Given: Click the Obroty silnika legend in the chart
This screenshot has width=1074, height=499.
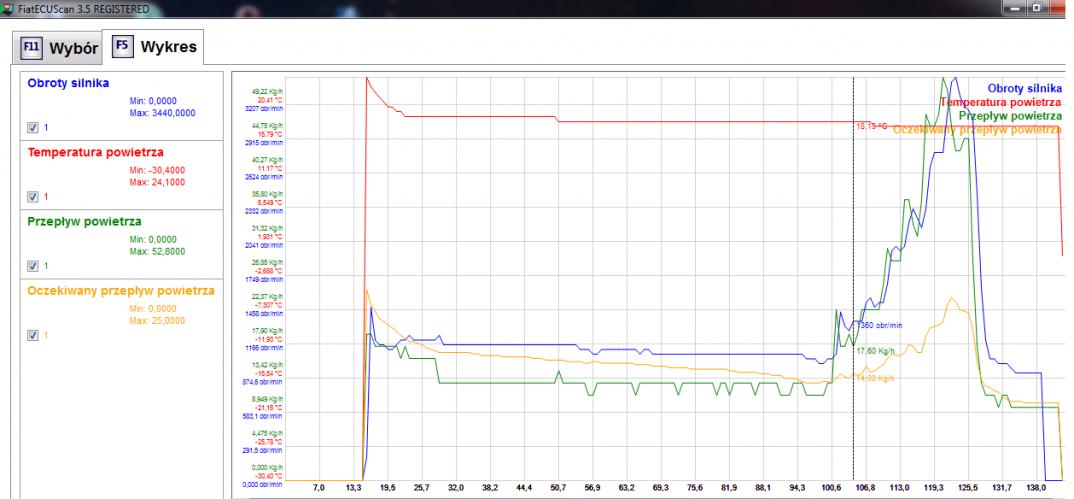Looking at the screenshot, I should point(1025,88).
